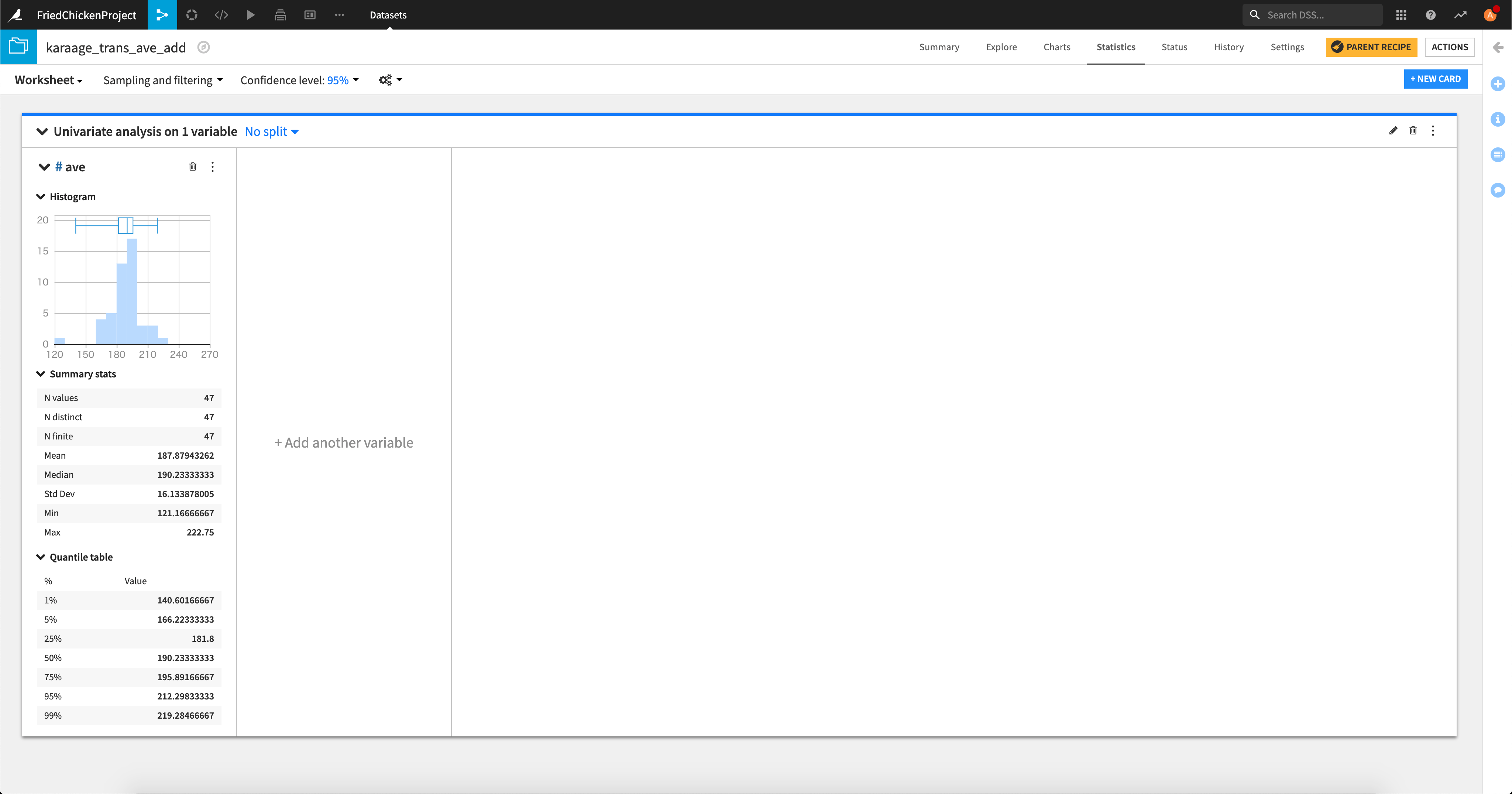Viewport: 1512px width, 794px height.
Task: Click the code recipes icon in navbar
Action: tap(221, 15)
